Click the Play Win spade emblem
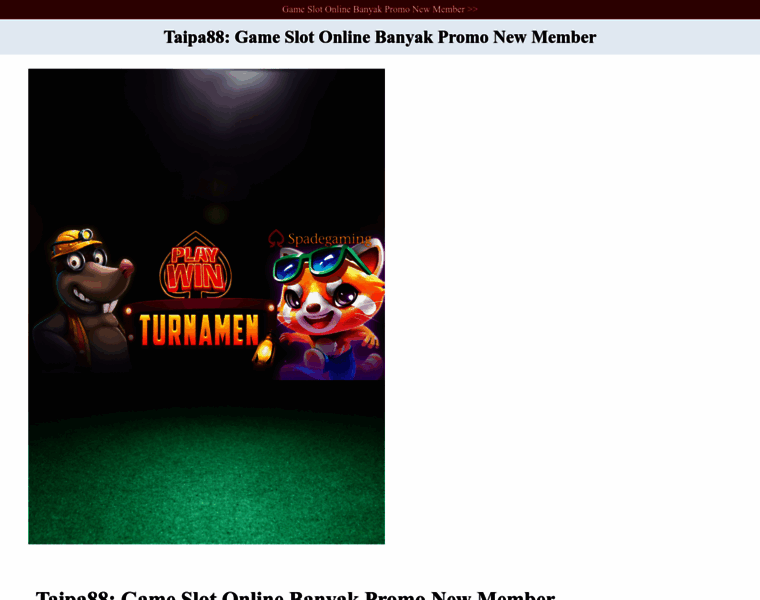The width and height of the screenshot is (760, 600). tap(196, 266)
